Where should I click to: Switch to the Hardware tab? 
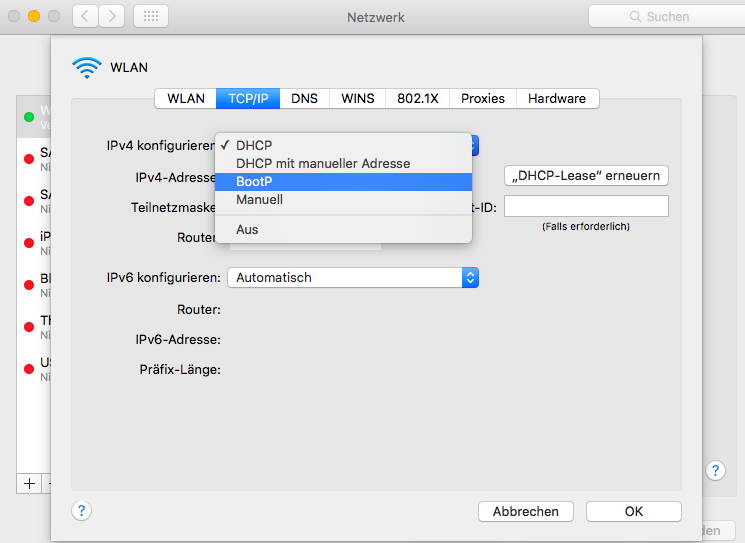557,98
